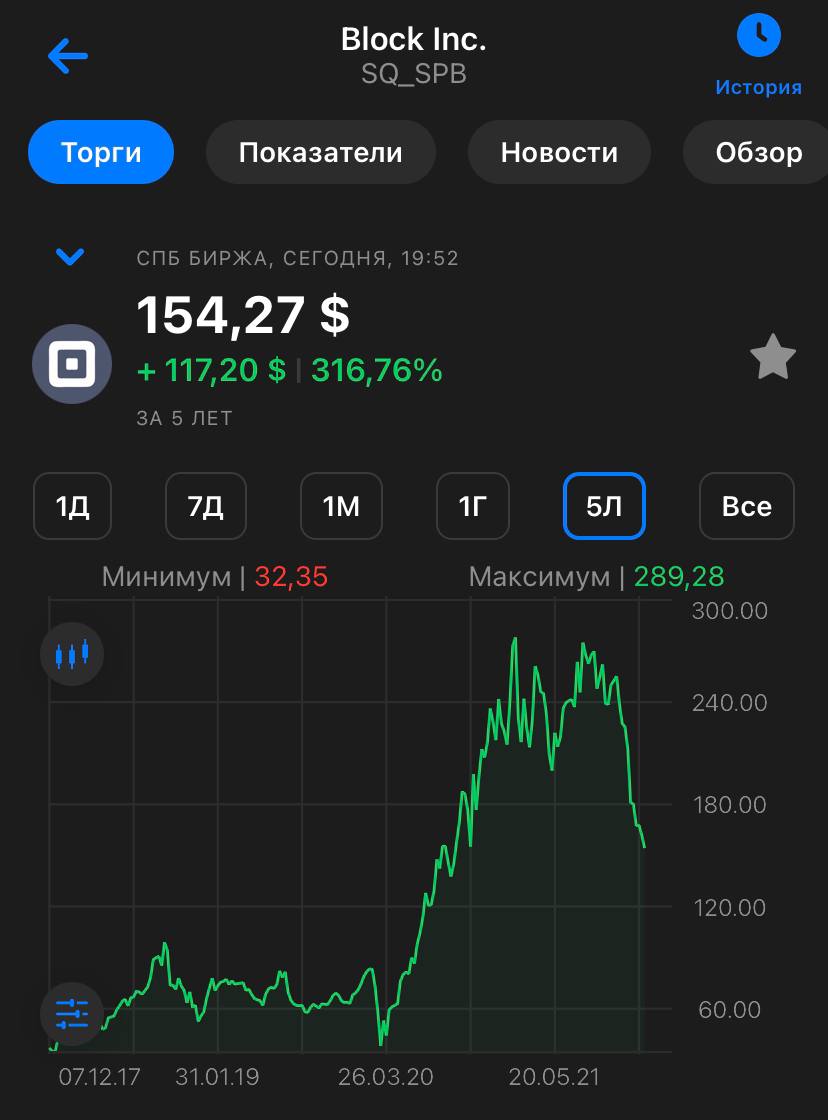Viewport: 828px width, 1120px height.
Task: Switch to the Новости tab
Action: click(x=559, y=152)
